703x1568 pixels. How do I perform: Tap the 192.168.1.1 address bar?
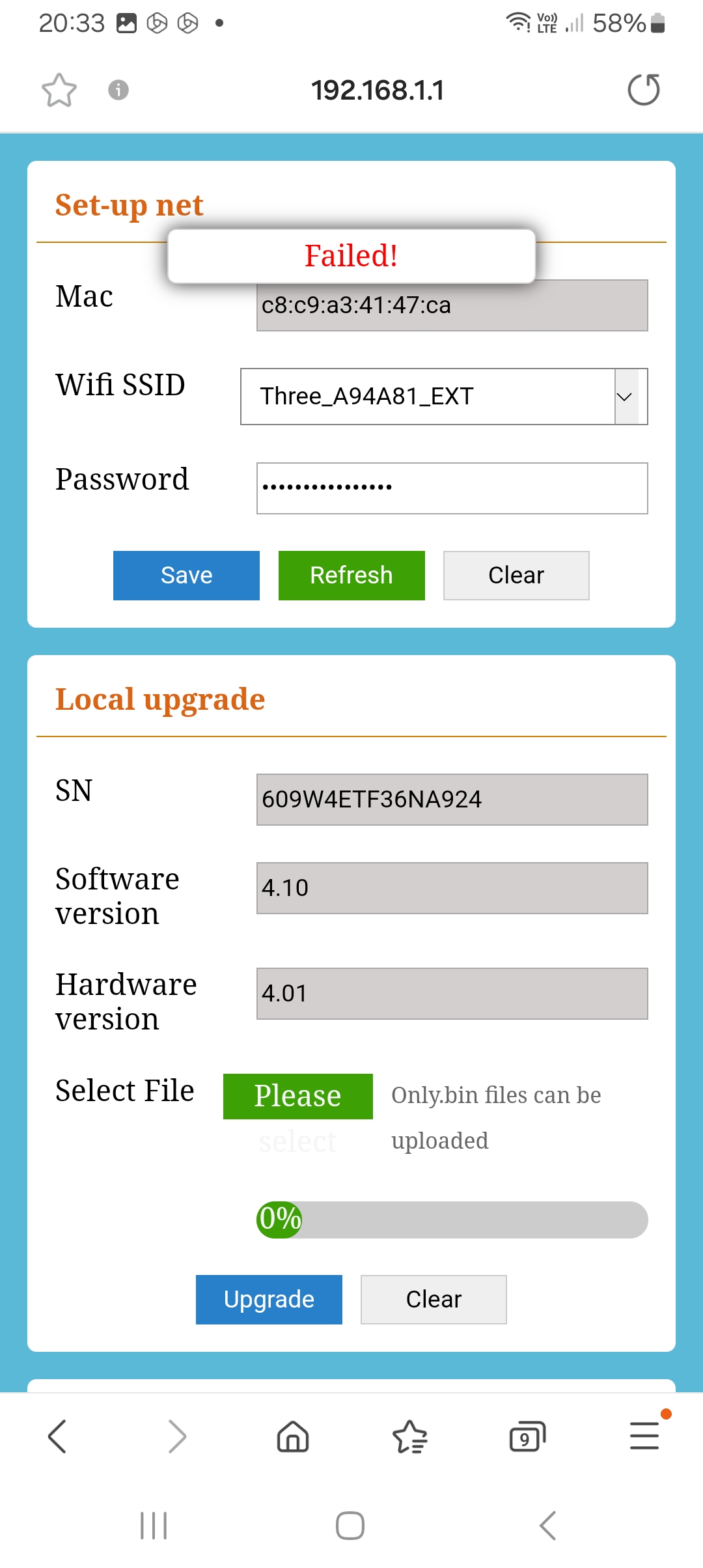click(378, 90)
